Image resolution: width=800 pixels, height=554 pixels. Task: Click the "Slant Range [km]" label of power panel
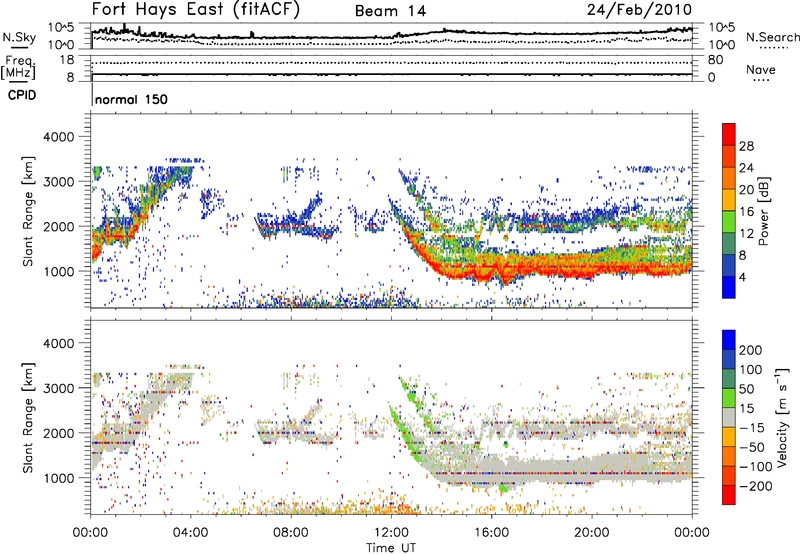coord(28,211)
